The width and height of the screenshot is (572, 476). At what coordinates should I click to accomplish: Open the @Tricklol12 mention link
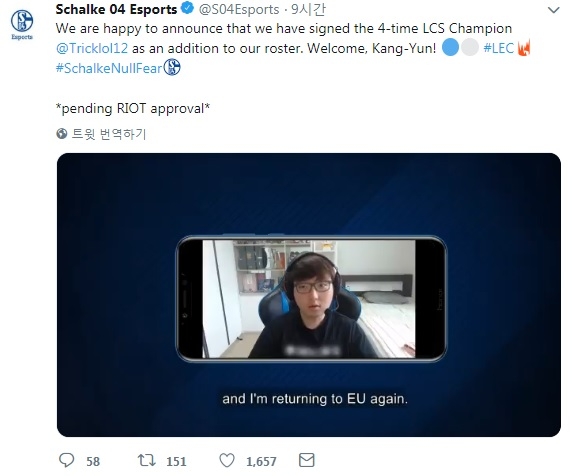point(92,48)
